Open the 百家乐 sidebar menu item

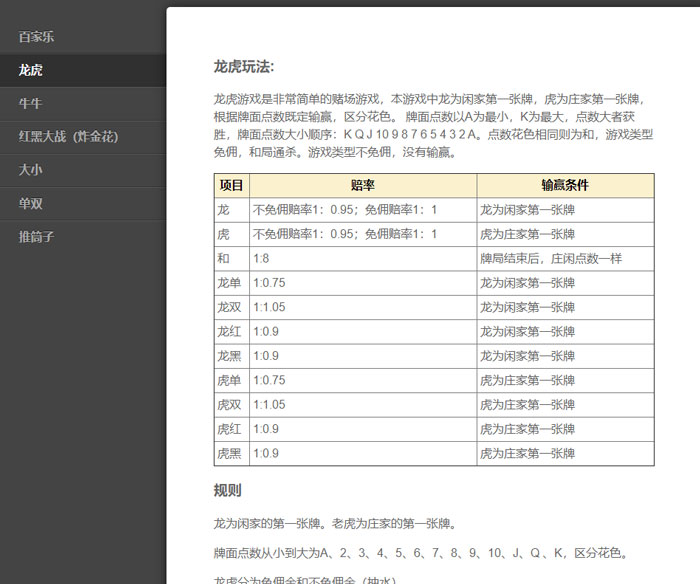click(37, 37)
